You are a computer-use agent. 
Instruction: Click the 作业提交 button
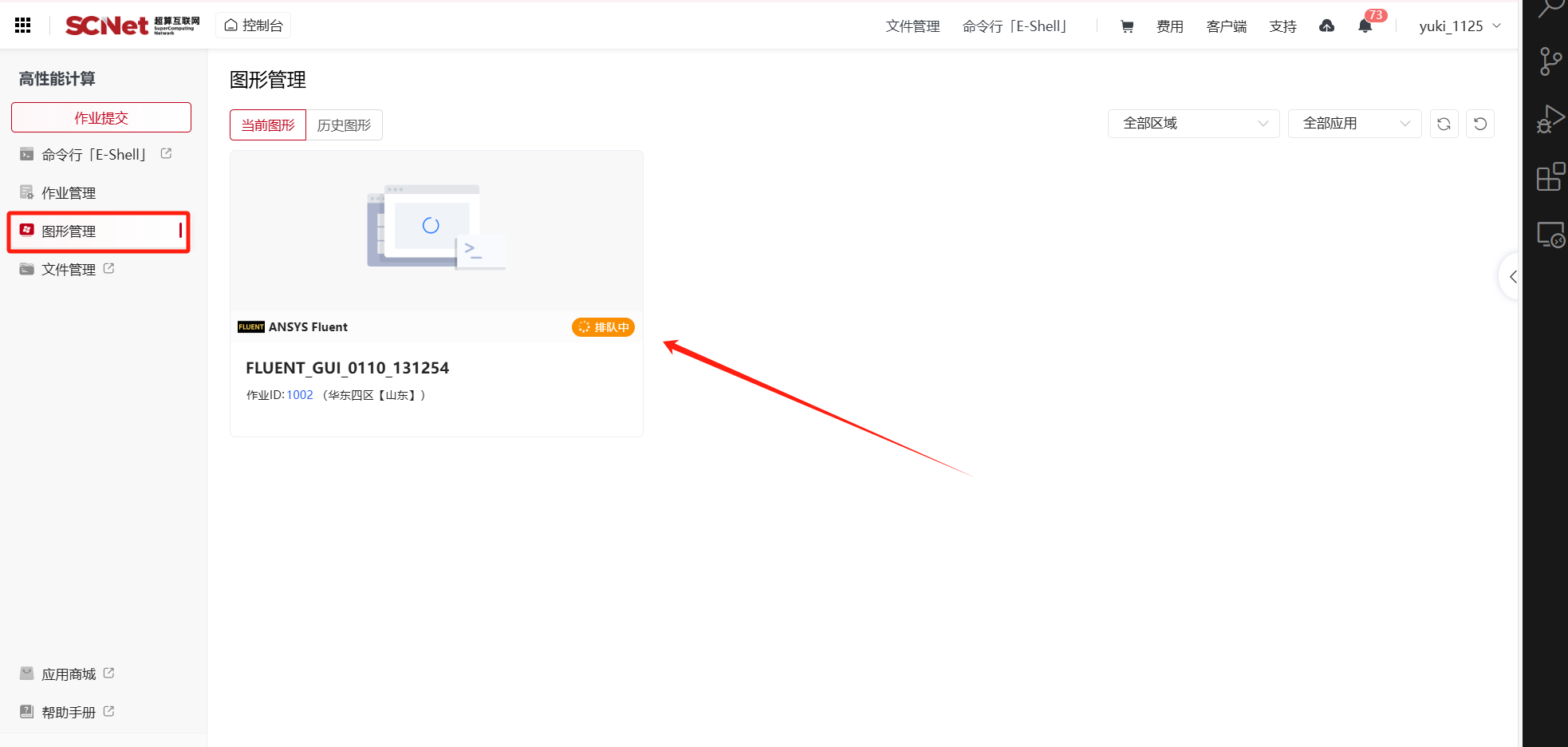(101, 117)
